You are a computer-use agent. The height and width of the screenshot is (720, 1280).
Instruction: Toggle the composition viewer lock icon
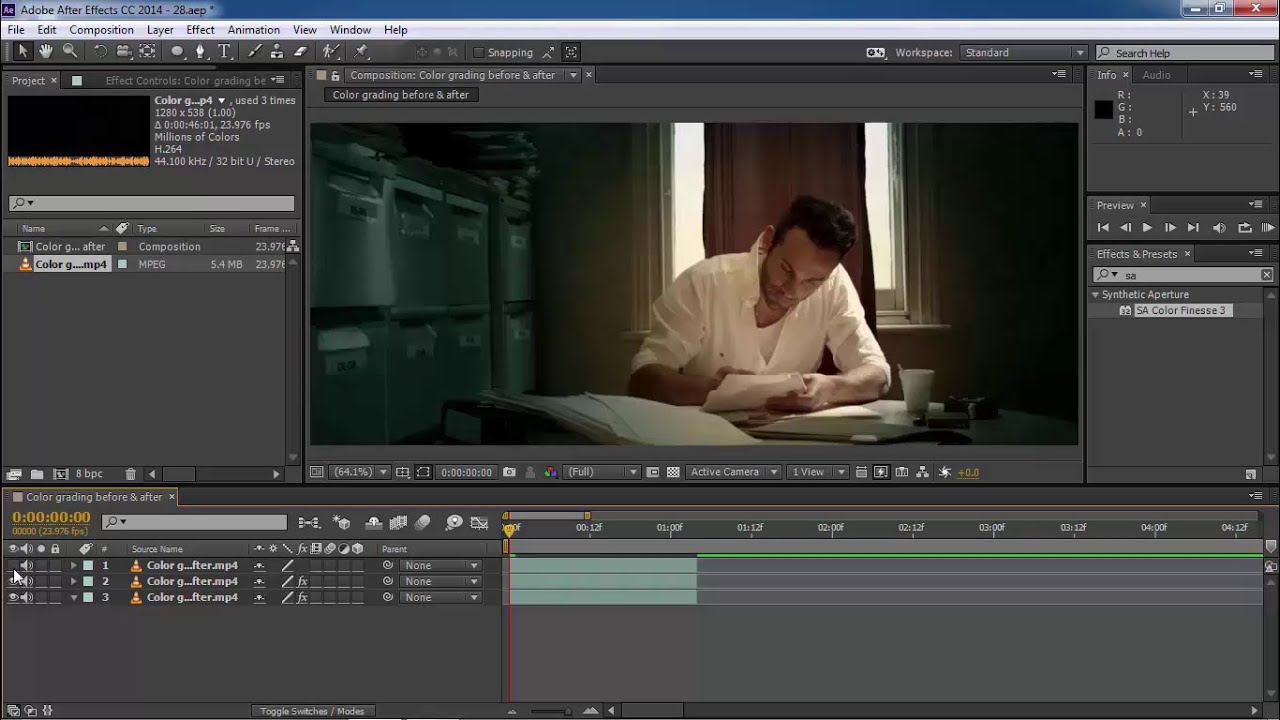336,75
